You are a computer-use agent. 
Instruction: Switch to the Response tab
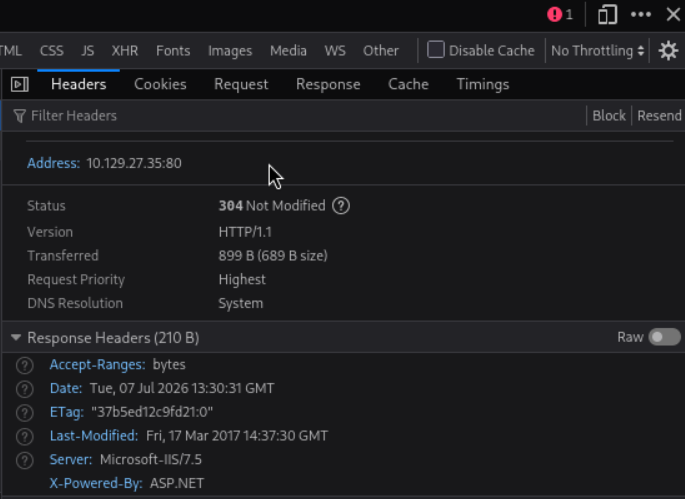(x=328, y=84)
